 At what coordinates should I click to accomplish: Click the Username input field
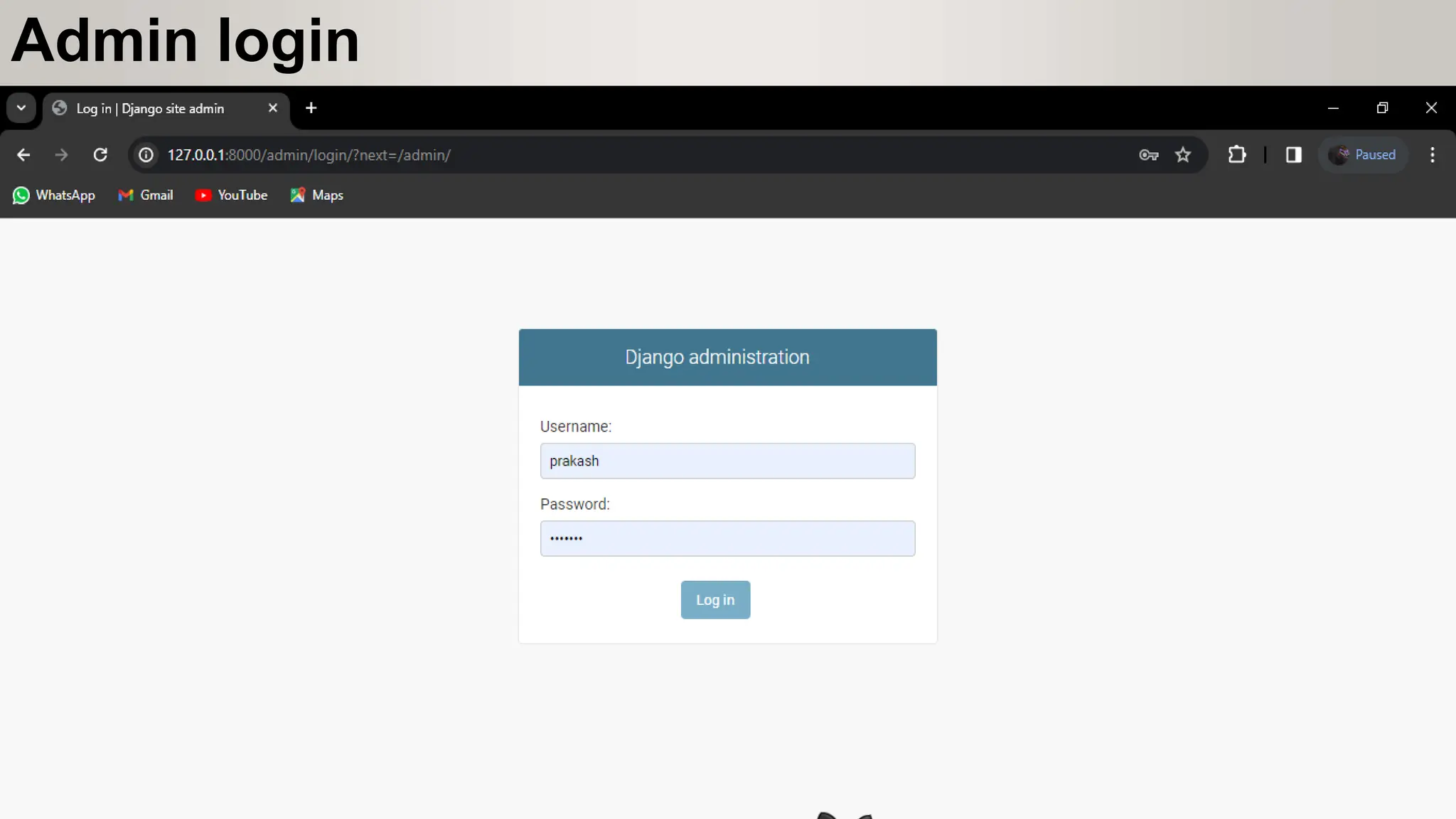pos(727,461)
